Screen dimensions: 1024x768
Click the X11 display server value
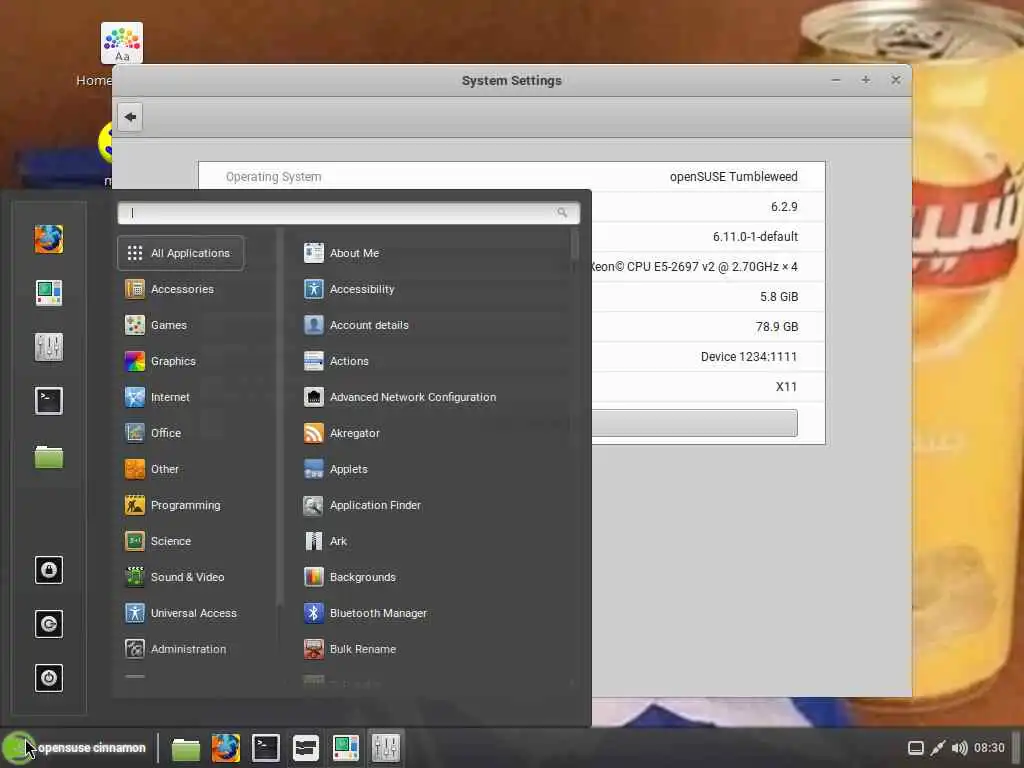pyautogui.click(x=786, y=387)
